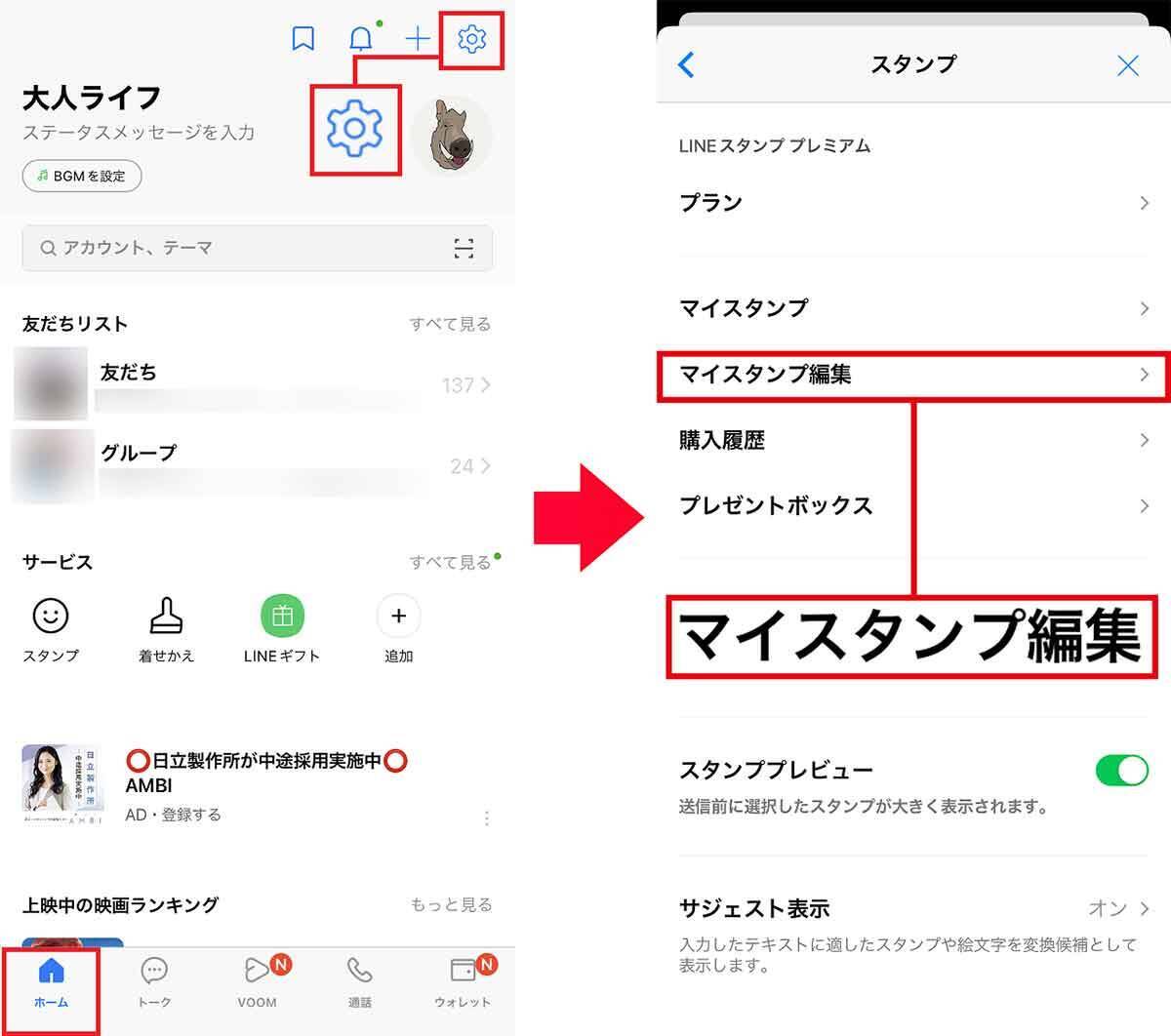Go back using the blue chevron

click(x=686, y=65)
